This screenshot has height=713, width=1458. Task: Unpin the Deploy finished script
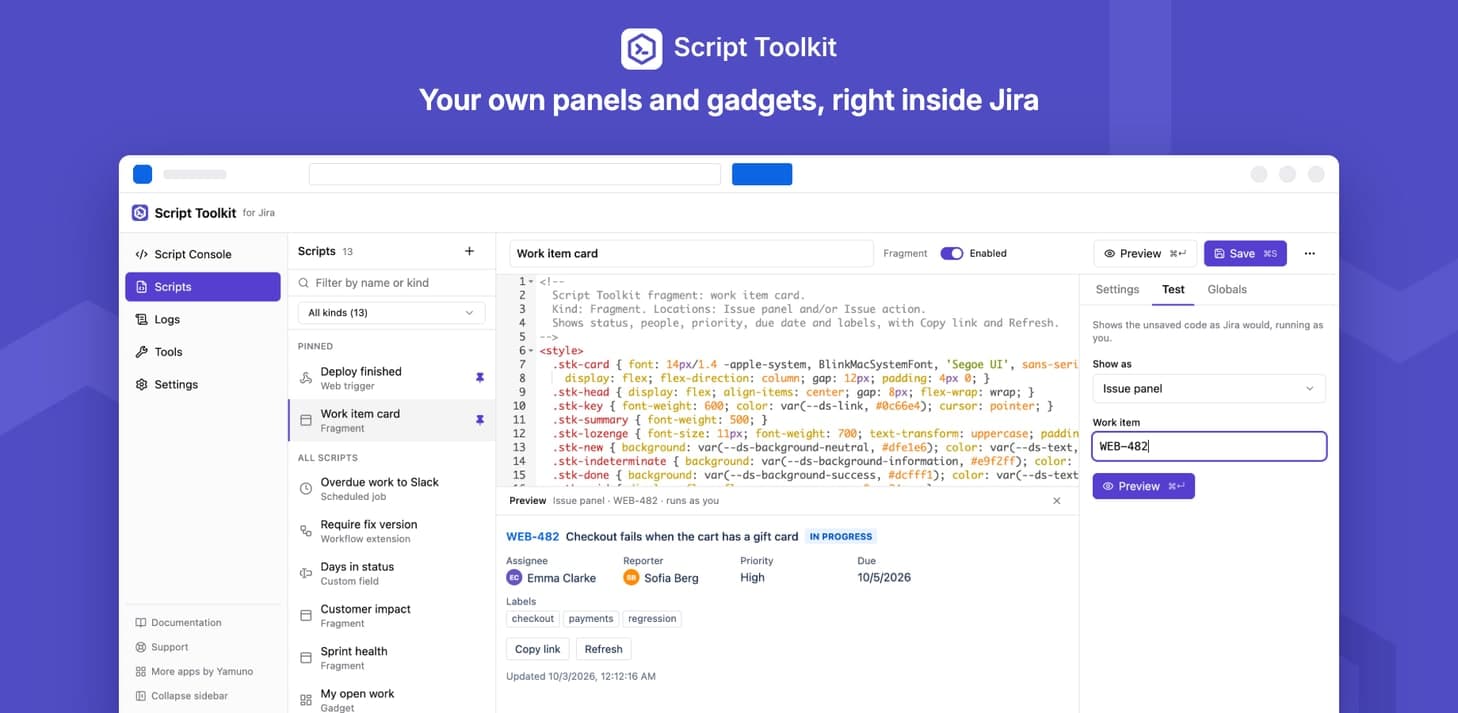[479, 378]
